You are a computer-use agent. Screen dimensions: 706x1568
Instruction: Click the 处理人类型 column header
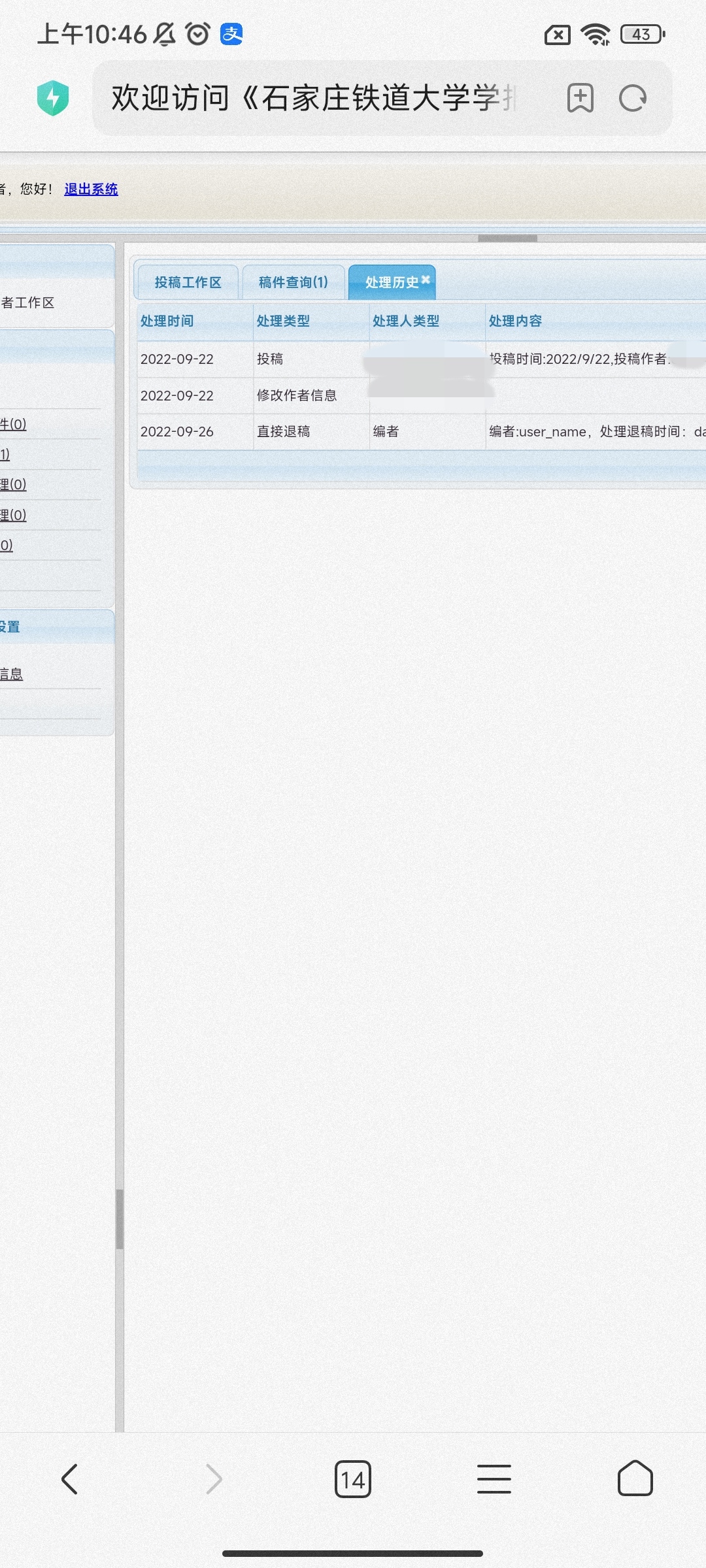pyautogui.click(x=406, y=321)
